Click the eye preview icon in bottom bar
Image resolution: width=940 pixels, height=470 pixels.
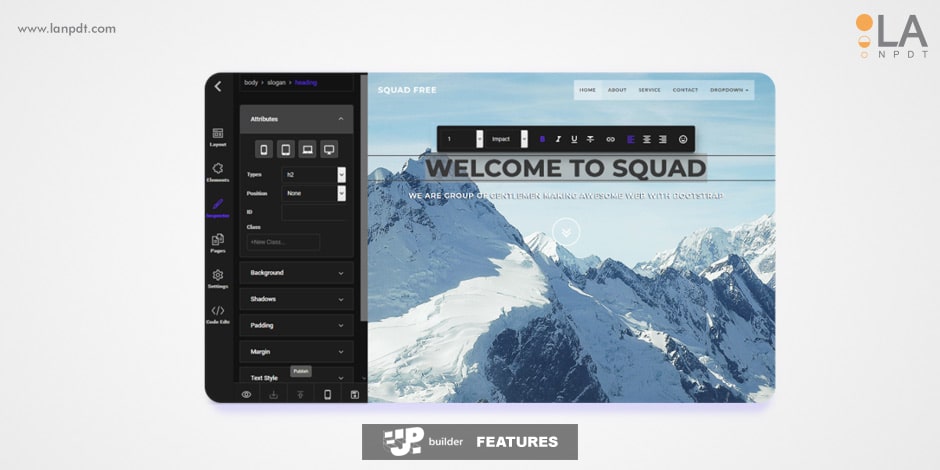pos(246,395)
